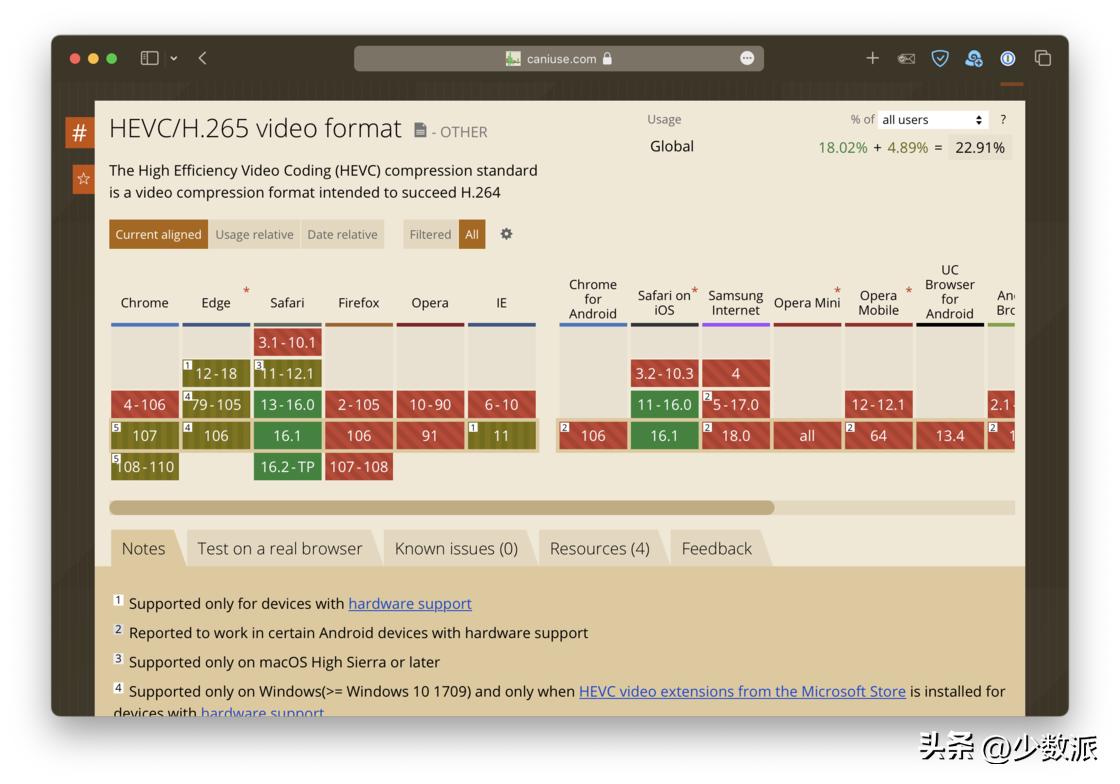Click the Safari 16.2-TP cell
The height and width of the screenshot is (784, 1120).
pos(287,467)
